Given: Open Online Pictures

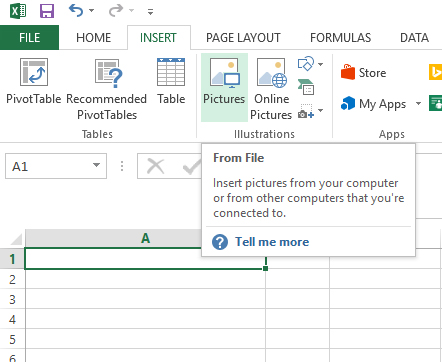Looking at the screenshot, I should (x=271, y=89).
